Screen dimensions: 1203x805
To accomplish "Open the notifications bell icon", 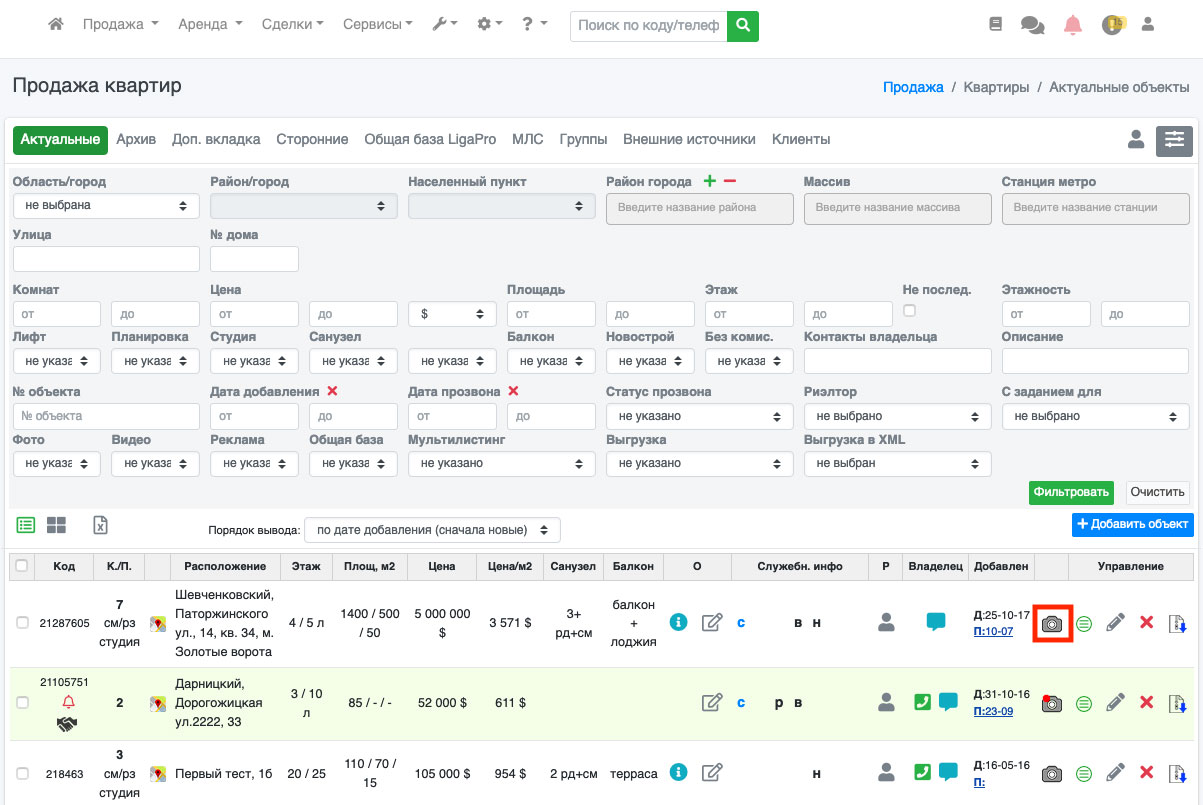I will point(1073,25).
